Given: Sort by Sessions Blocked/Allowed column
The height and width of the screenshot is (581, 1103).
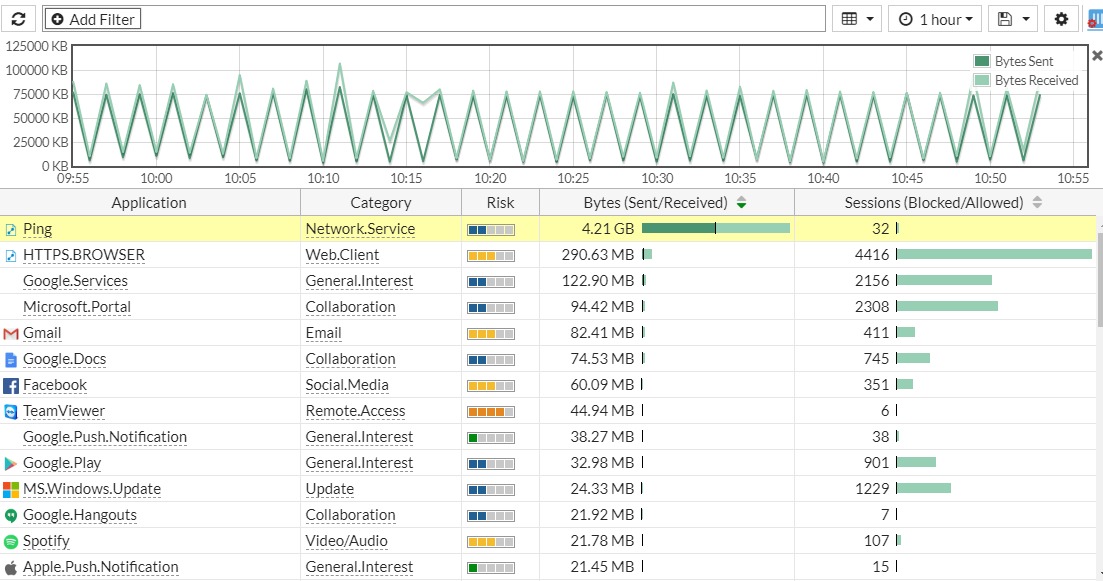Looking at the screenshot, I should tap(1037, 202).
